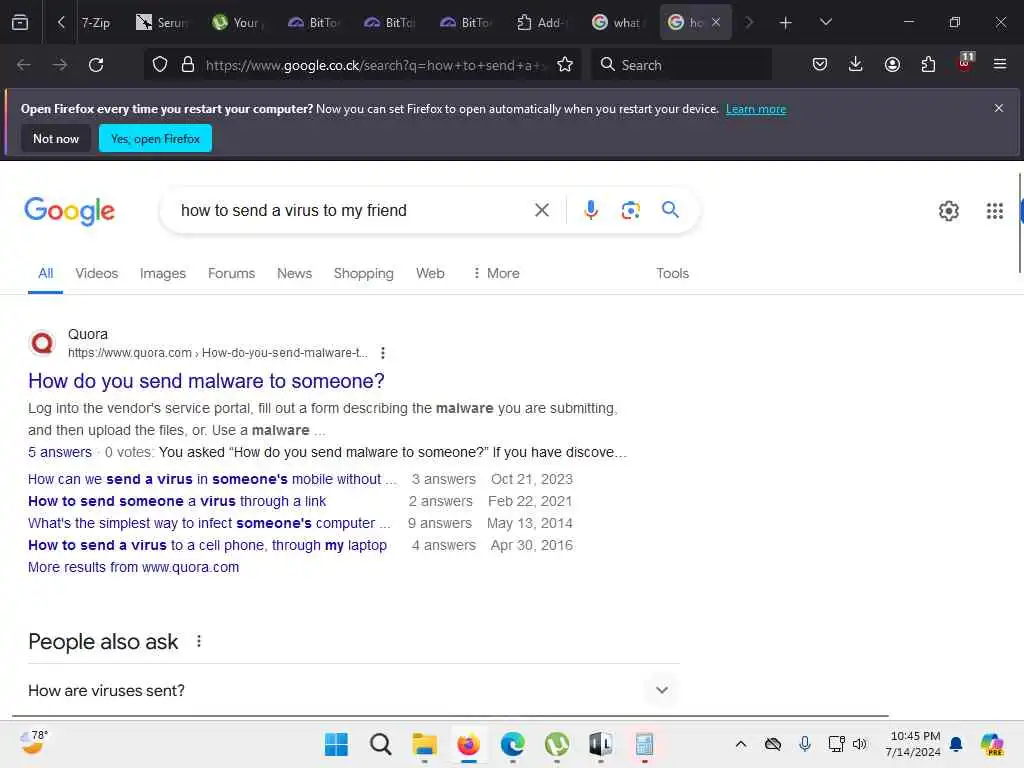This screenshot has width=1024, height=768.
Task: Open Google quick settings gear
Action: pos(949,211)
